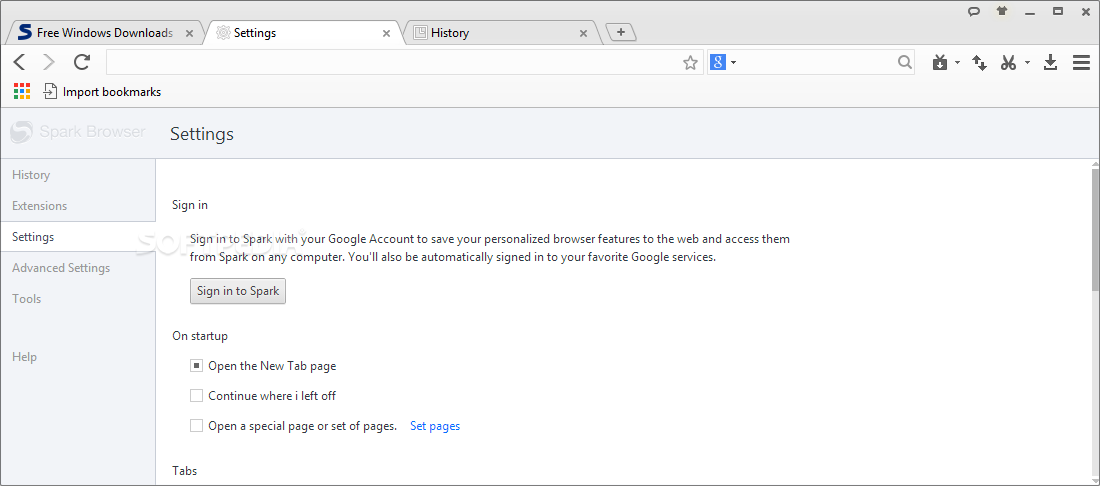
Task: Open Advanced Settings in the sidebar
Action: [x=61, y=267]
